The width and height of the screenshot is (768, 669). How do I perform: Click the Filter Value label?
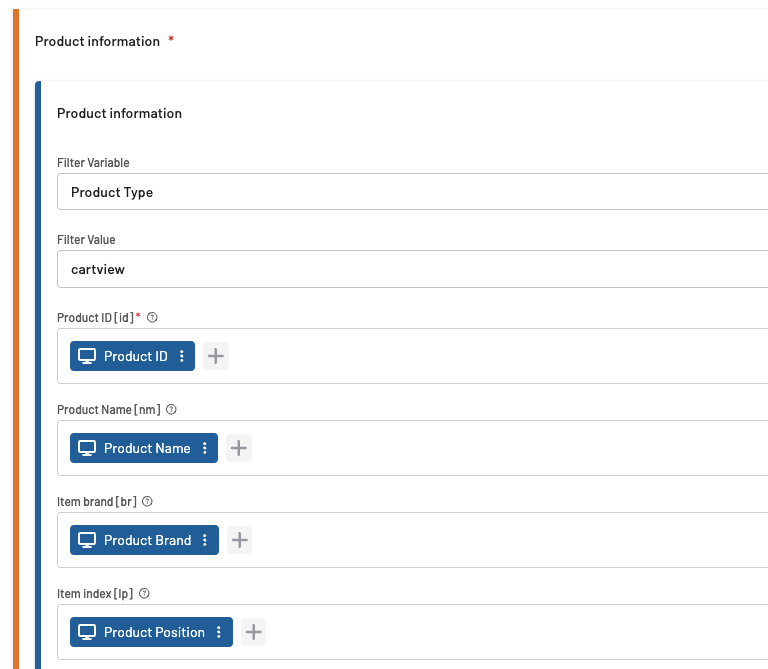click(x=86, y=240)
